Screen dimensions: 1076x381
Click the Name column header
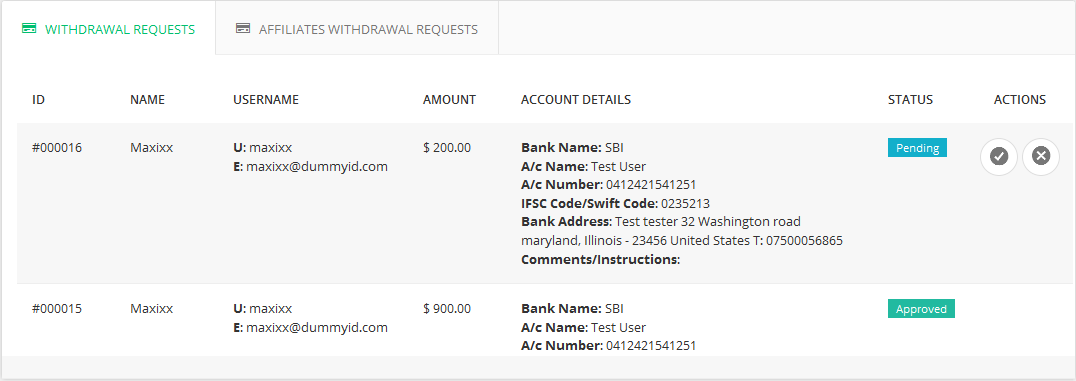tap(148, 100)
